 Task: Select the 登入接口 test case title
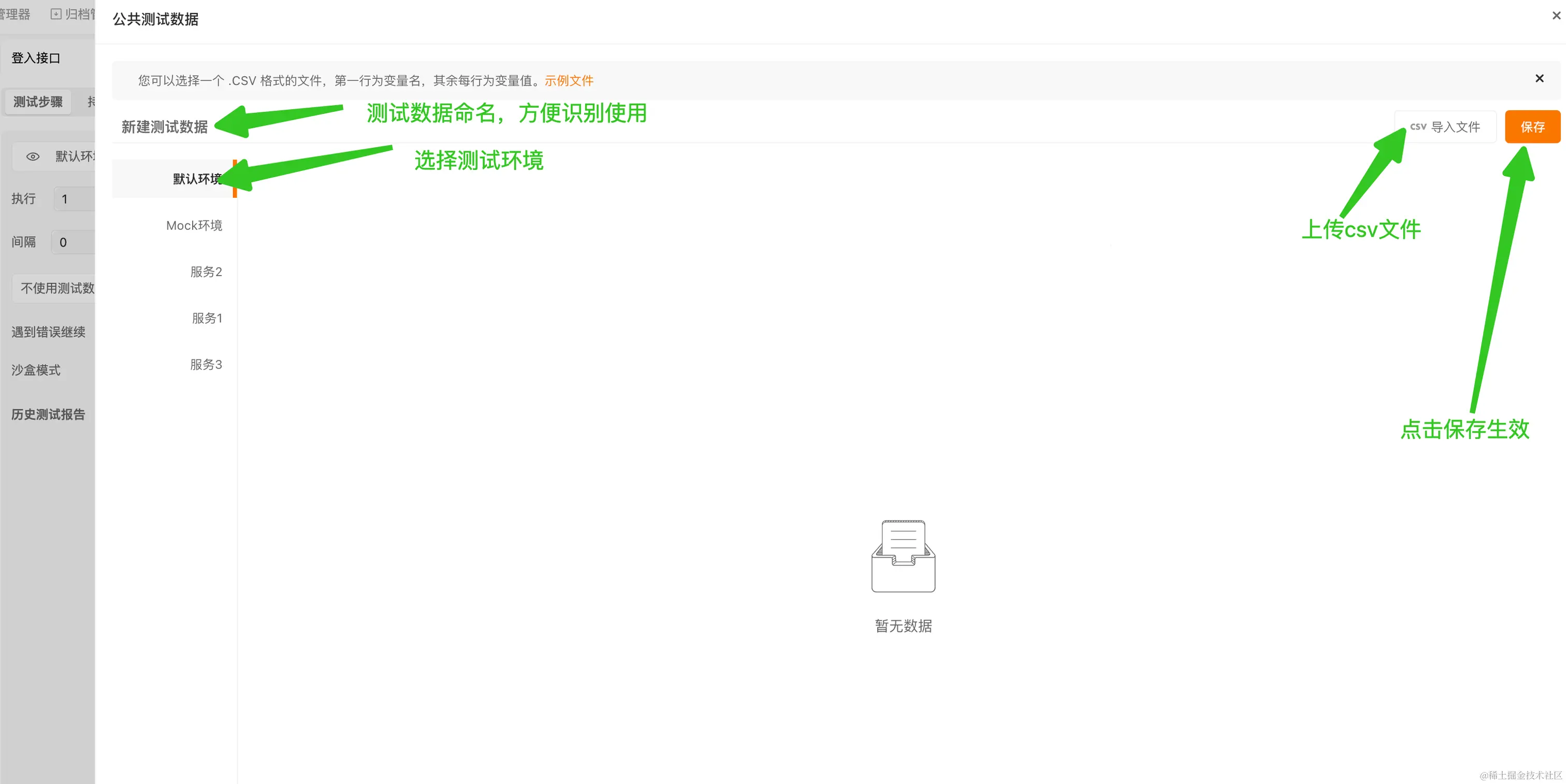coord(36,59)
